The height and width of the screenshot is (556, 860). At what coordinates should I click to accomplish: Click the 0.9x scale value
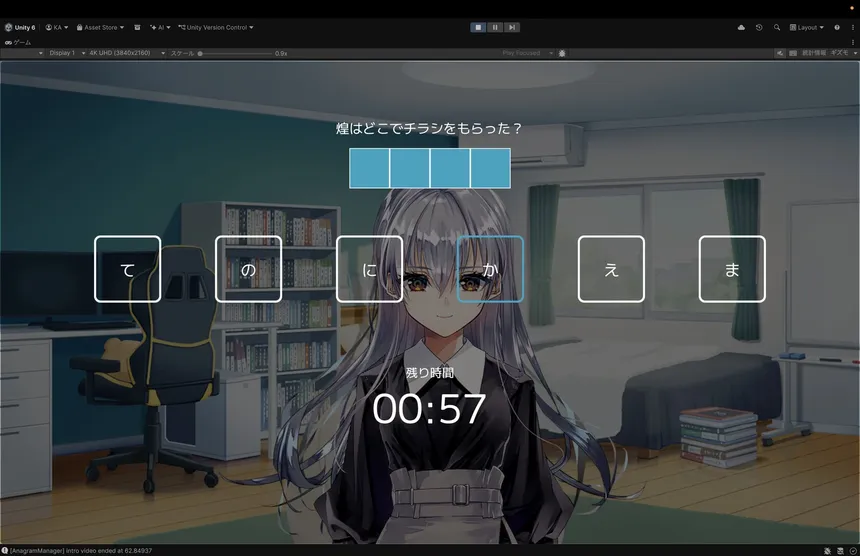[x=281, y=54]
